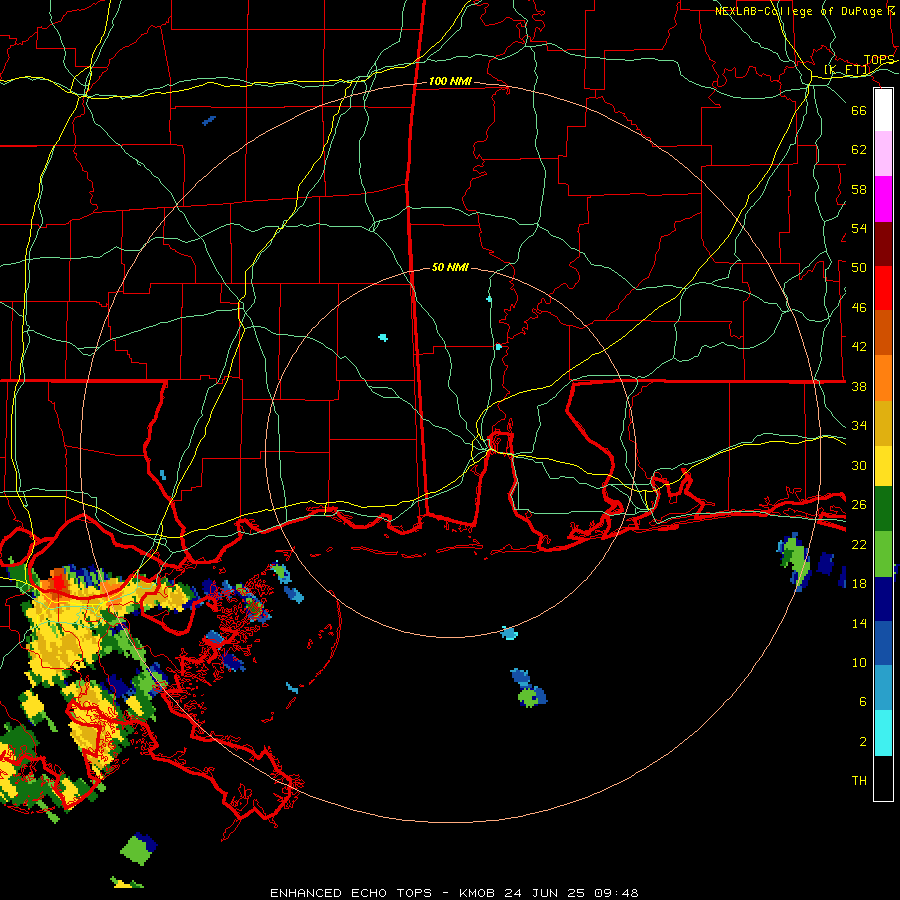
Task: Click the "K FT" units label
Action: 847,70
